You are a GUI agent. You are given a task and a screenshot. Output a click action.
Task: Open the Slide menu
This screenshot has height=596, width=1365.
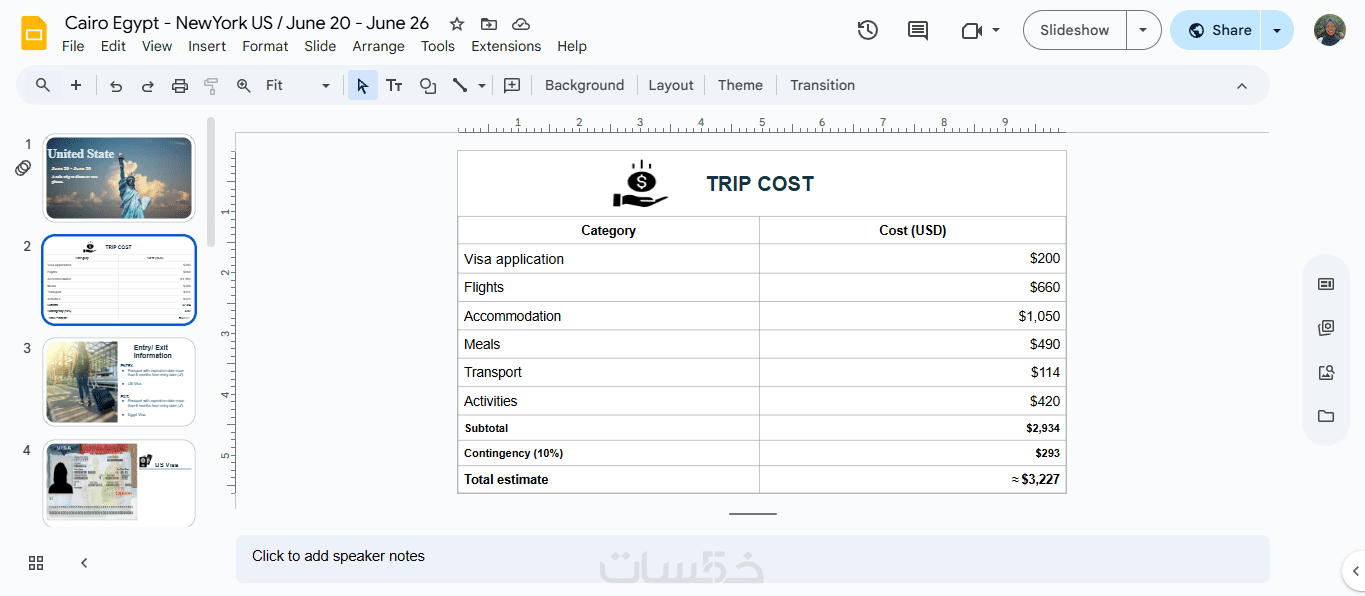[320, 46]
